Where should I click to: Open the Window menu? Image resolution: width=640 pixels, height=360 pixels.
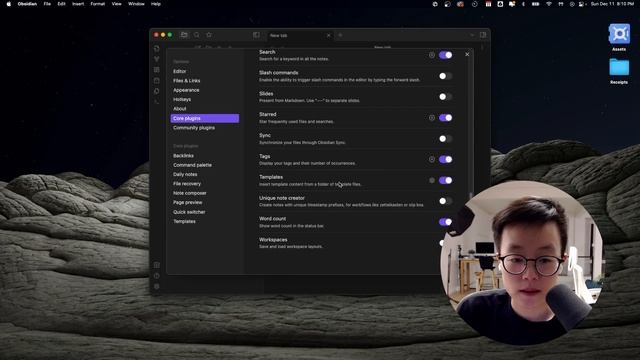click(136, 4)
